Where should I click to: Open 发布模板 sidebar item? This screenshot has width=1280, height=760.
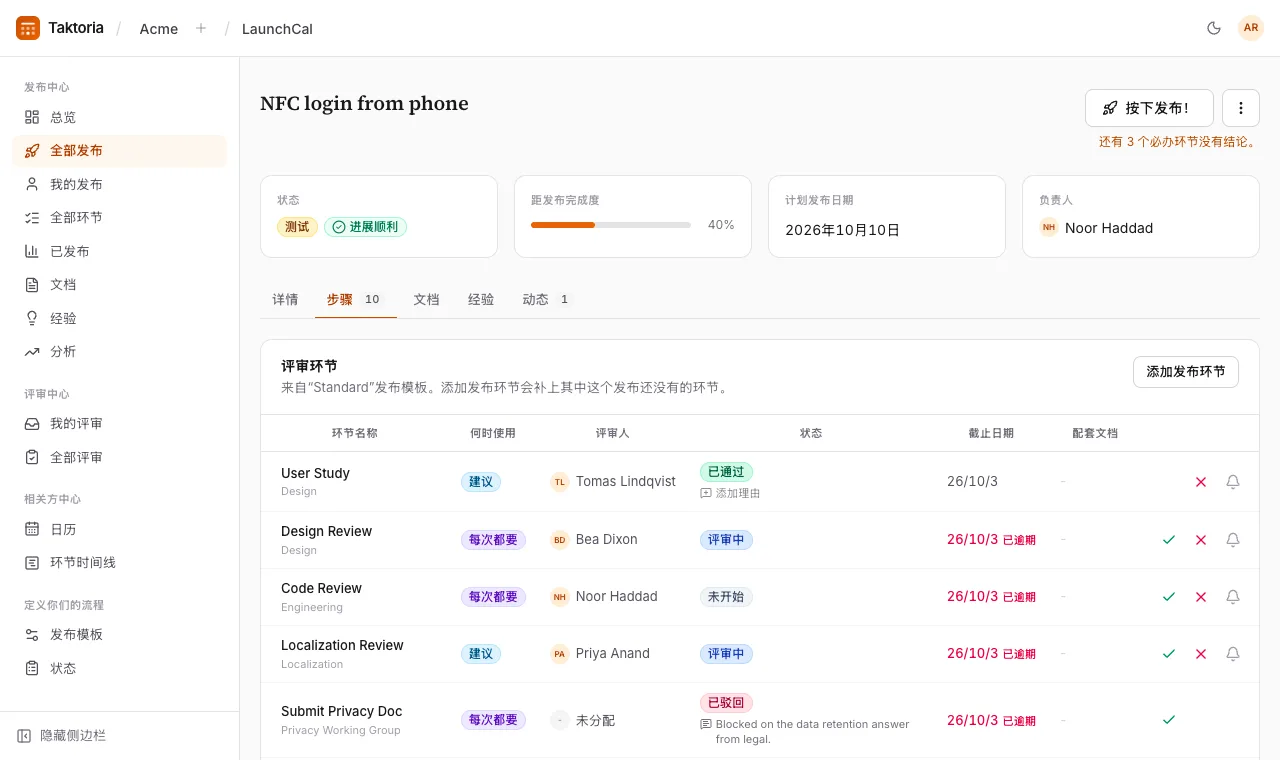click(x=120, y=634)
